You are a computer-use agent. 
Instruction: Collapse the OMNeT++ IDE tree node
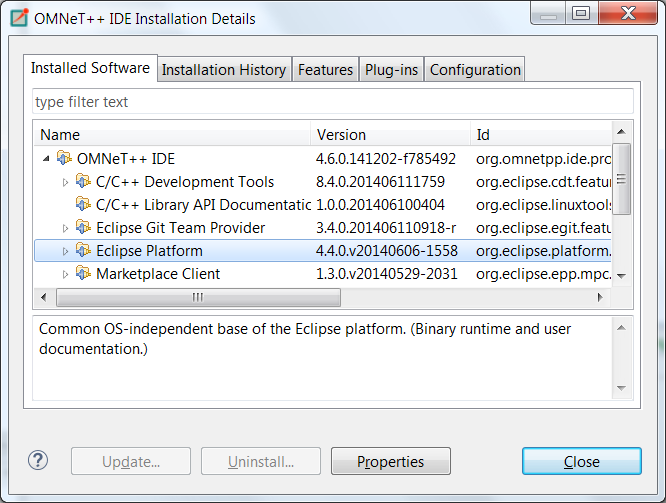(x=46, y=158)
